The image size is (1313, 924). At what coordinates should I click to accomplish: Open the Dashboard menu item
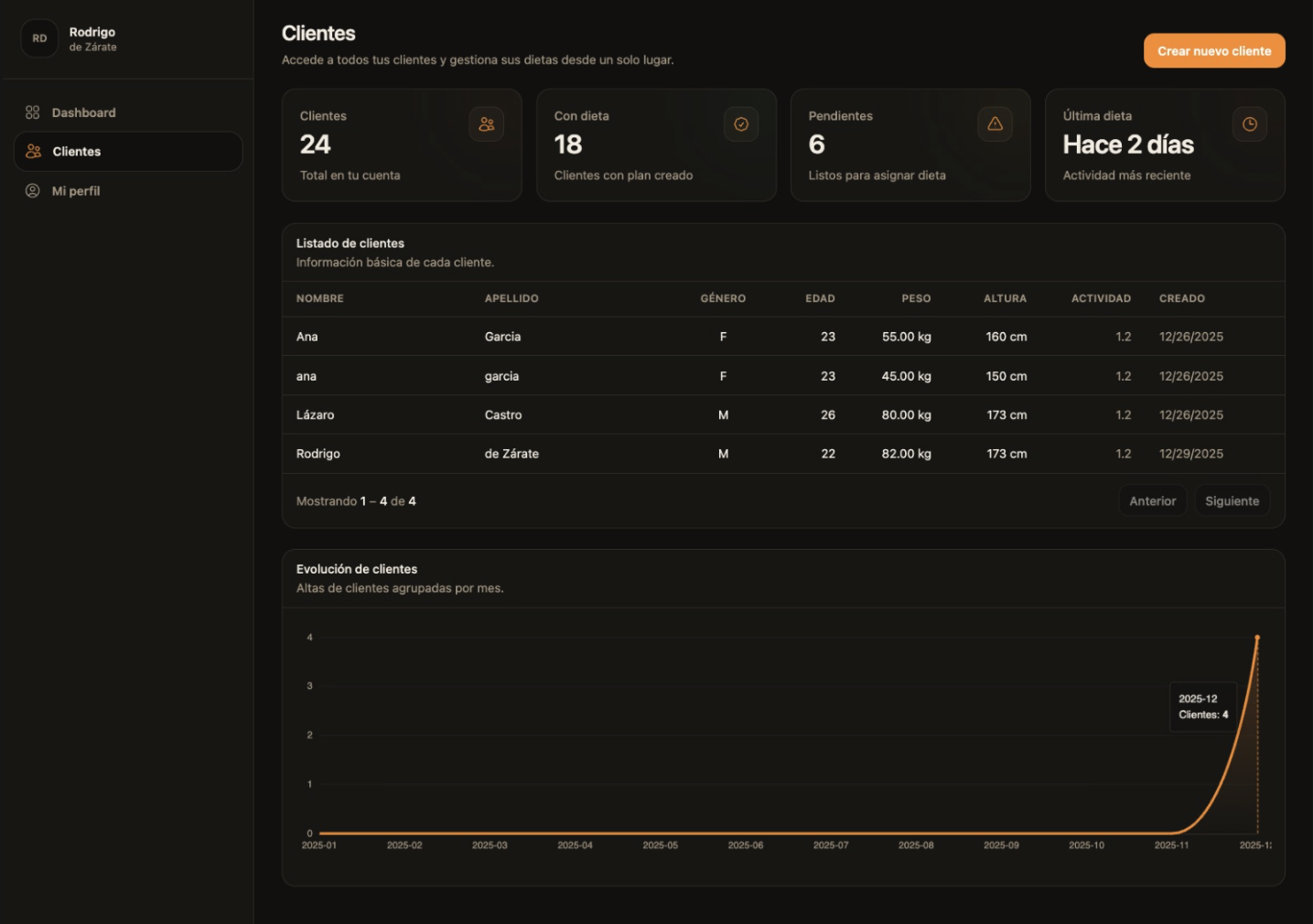click(83, 113)
